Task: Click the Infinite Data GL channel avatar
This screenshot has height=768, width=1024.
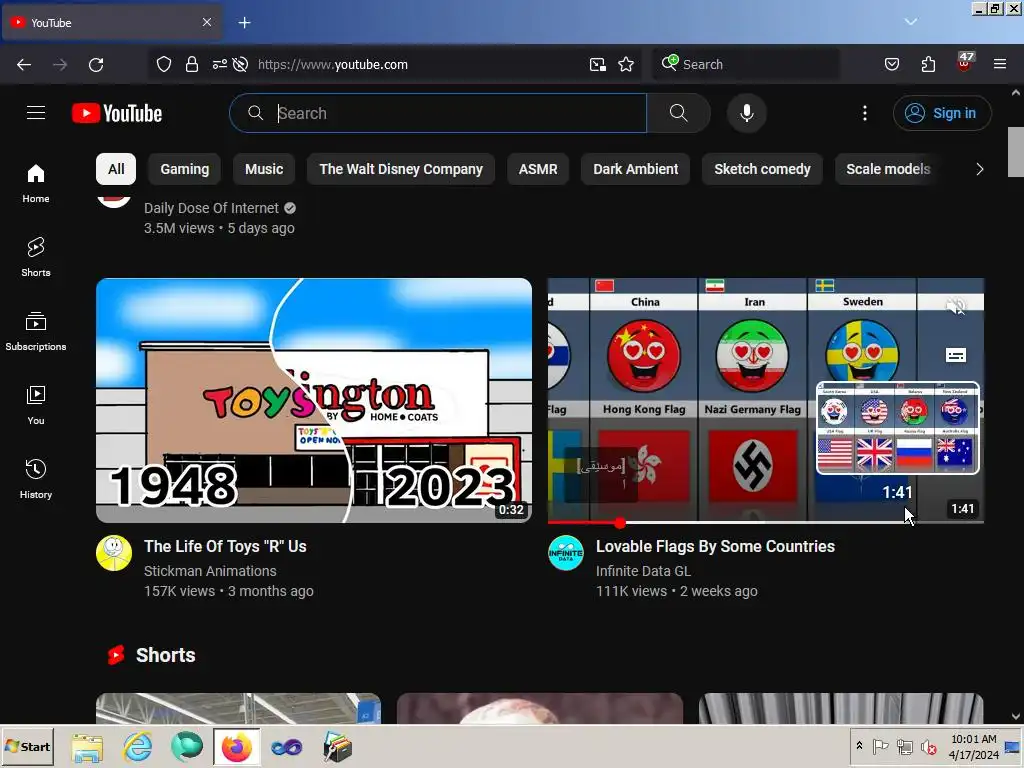Action: [x=566, y=553]
